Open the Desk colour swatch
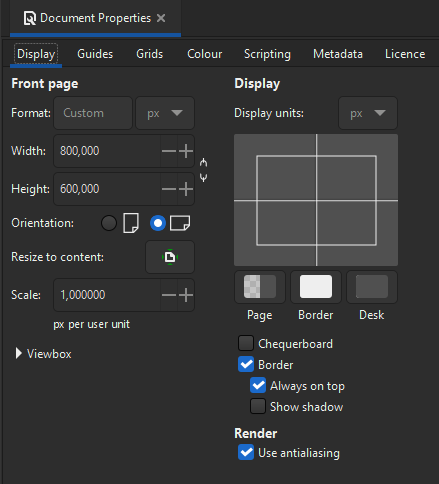Viewport: 439px width, 484px height. [x=372, y=287]
